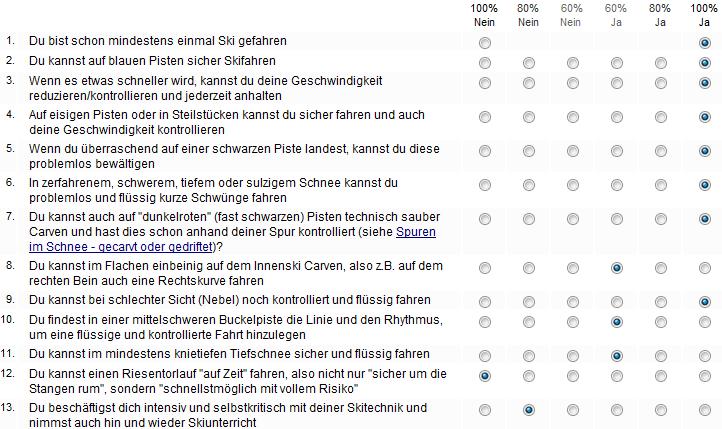Pick 60% Ja for question 7
Screen dimensions: 722x429
pos(616,219)
